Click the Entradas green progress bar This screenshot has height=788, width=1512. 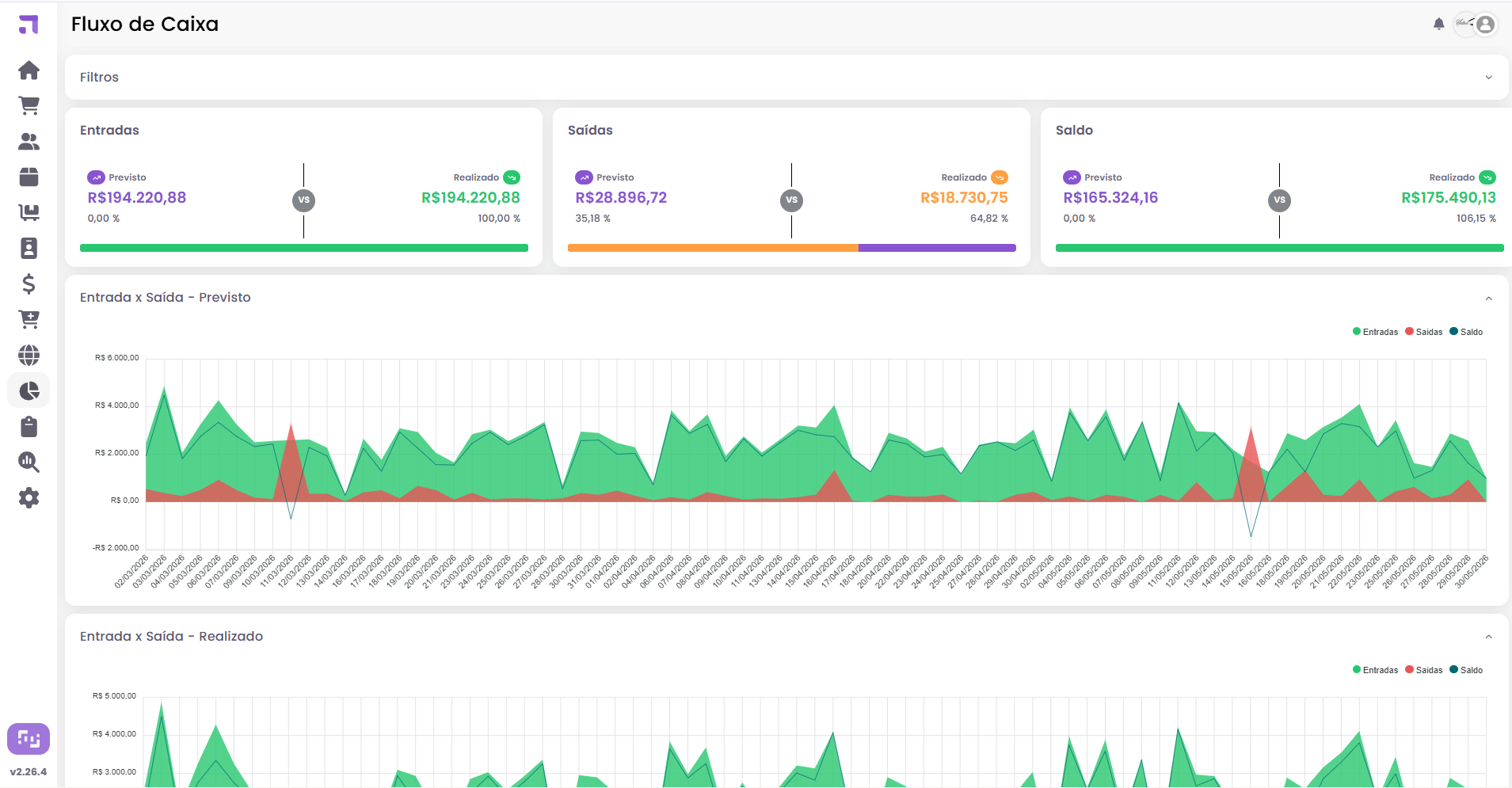(x=304, y=248)
